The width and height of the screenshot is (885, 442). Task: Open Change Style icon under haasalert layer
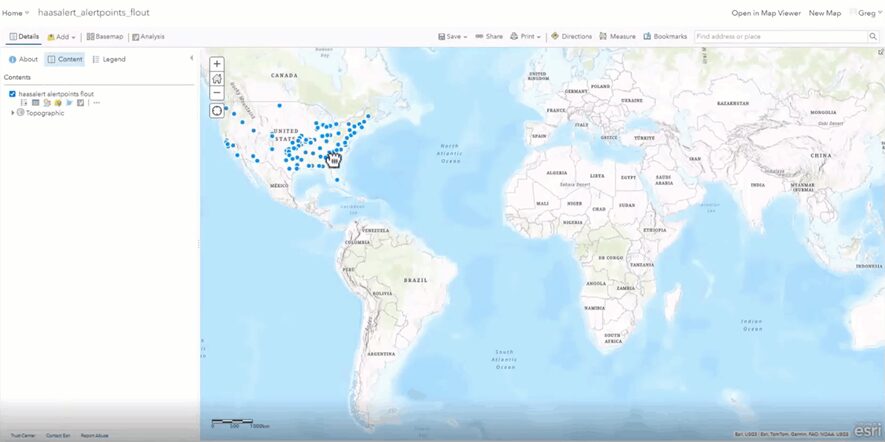coord(47,103)
